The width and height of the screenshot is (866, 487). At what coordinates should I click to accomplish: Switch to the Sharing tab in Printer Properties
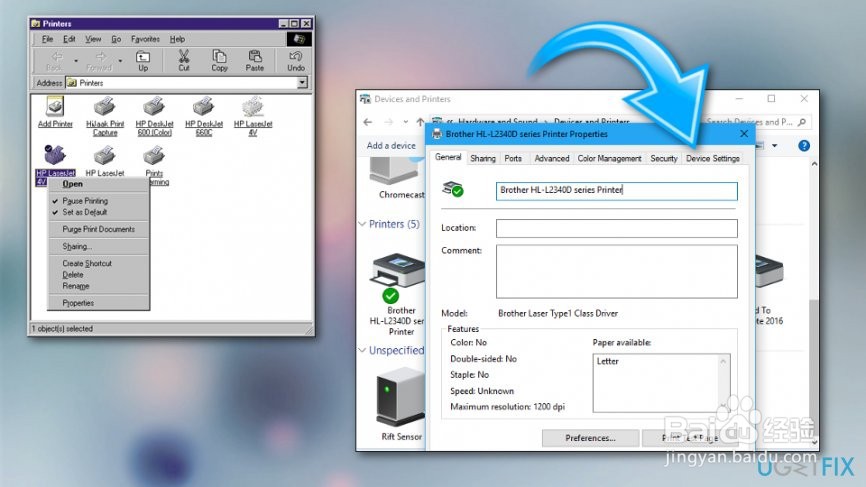pyautogui.click(x=483, y=158)
